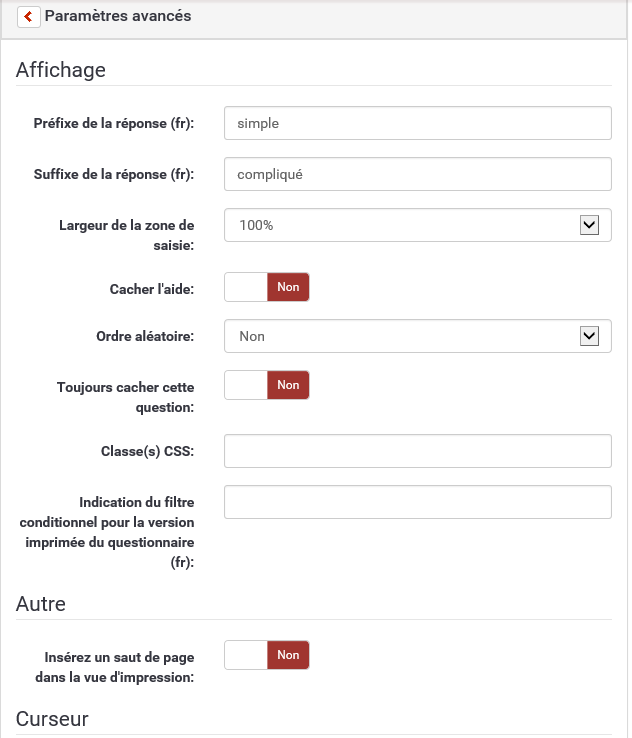Click the "Suffixe de la réponse" input field
This screenshot has height=738, width=632.
coord(417,173)
